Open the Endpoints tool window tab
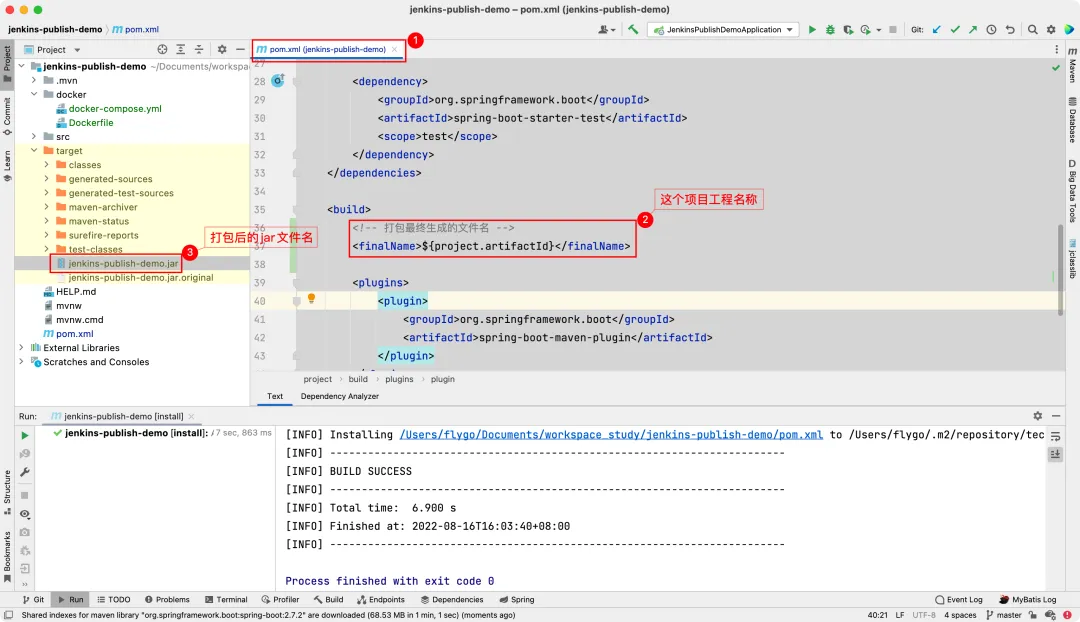Image resolution: width=1080 pixels, height=622 pixels. (380, 599)
